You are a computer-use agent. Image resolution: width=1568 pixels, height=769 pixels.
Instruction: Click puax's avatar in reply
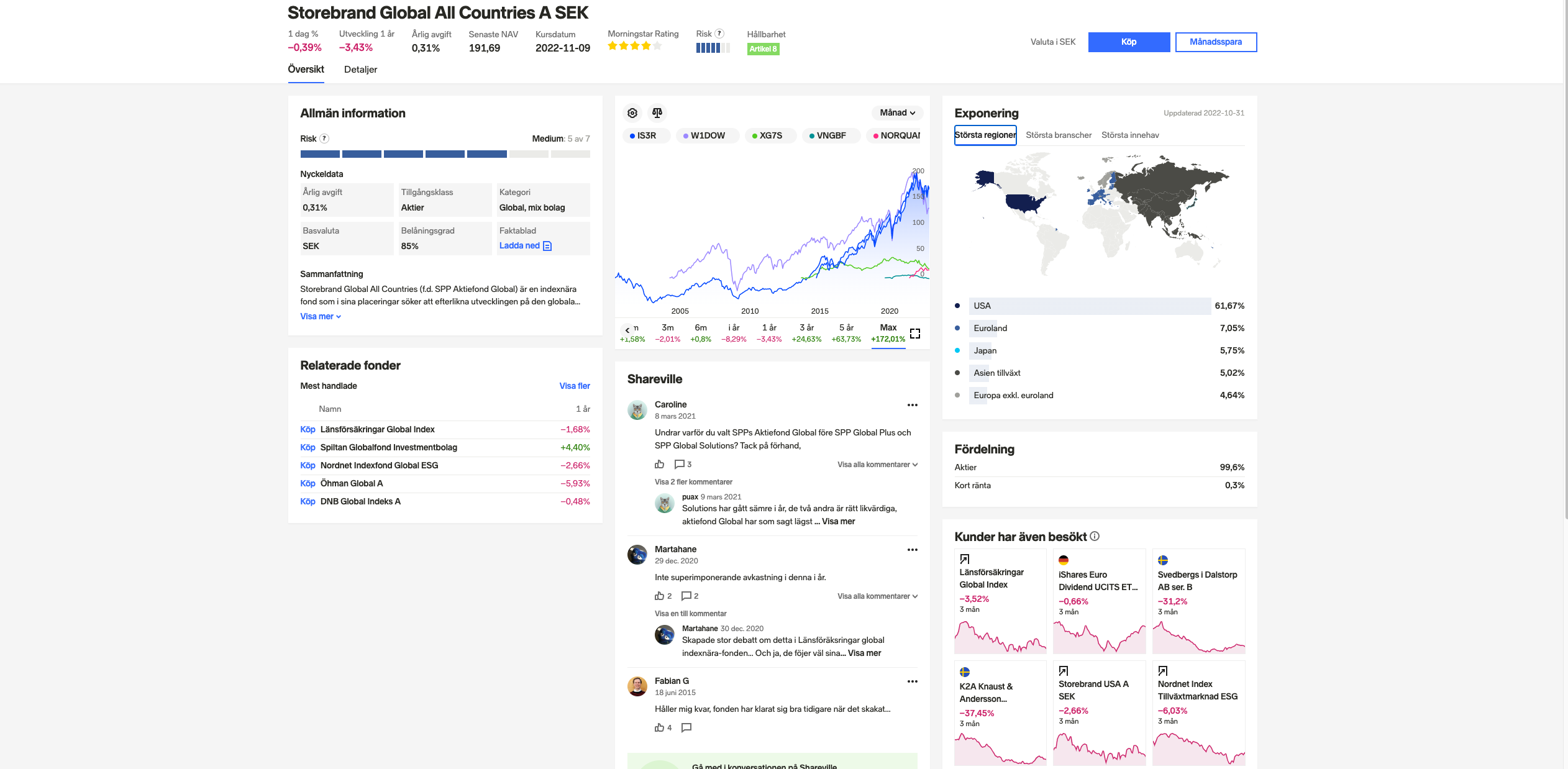click(665, 503)
